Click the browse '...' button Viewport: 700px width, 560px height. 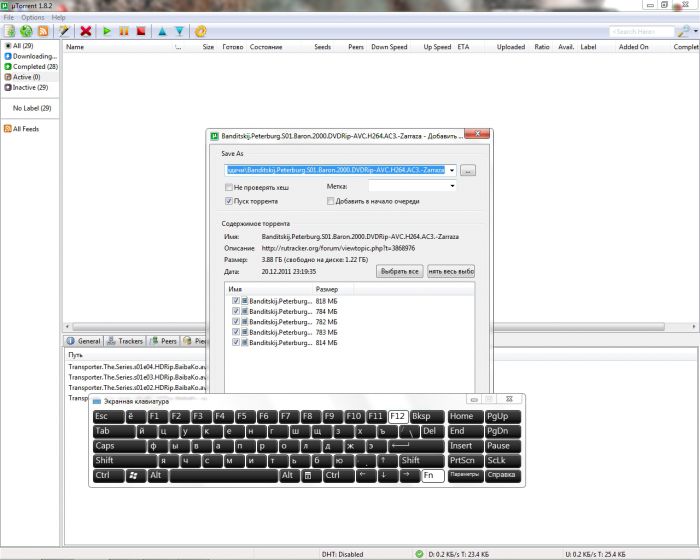point(468,171)
